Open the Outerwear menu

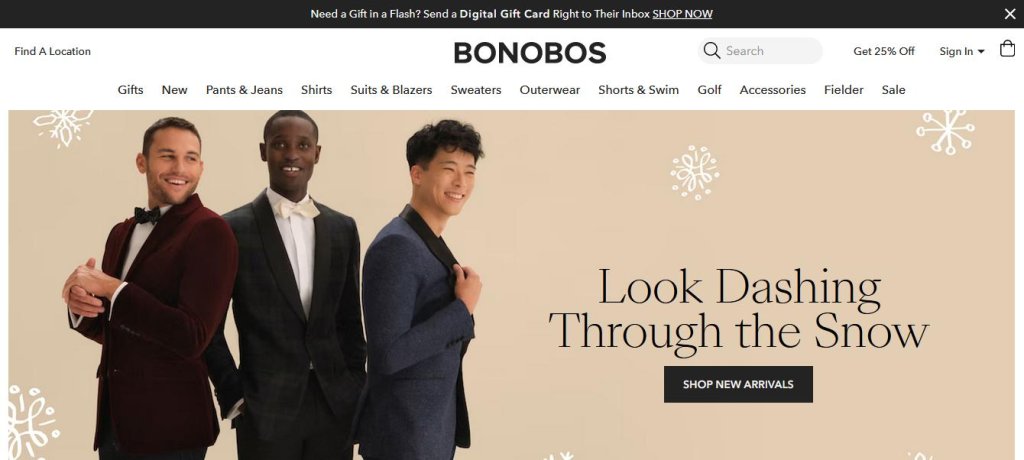[x=549, y=90]
